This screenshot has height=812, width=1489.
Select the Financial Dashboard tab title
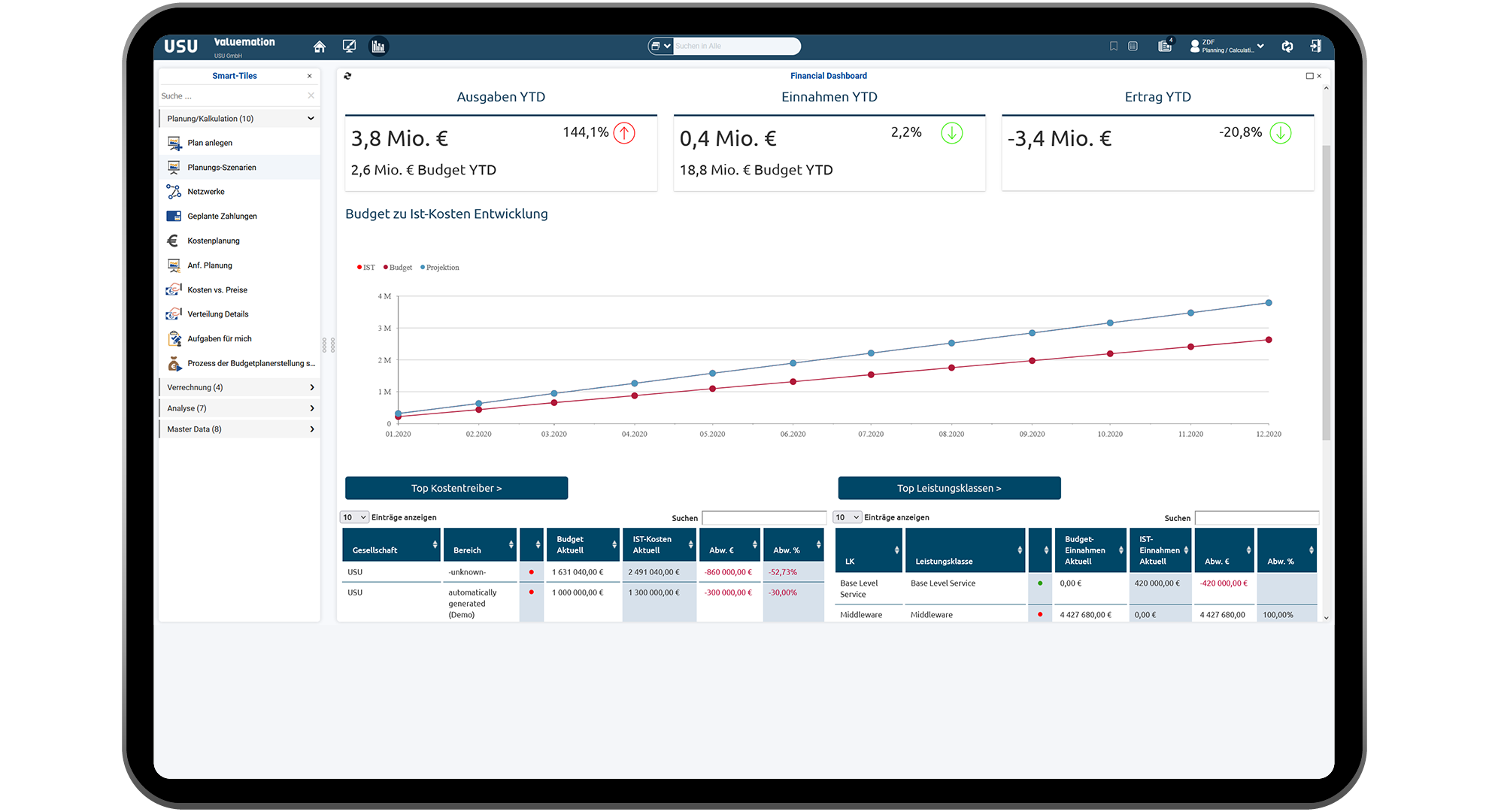(829, 76)
